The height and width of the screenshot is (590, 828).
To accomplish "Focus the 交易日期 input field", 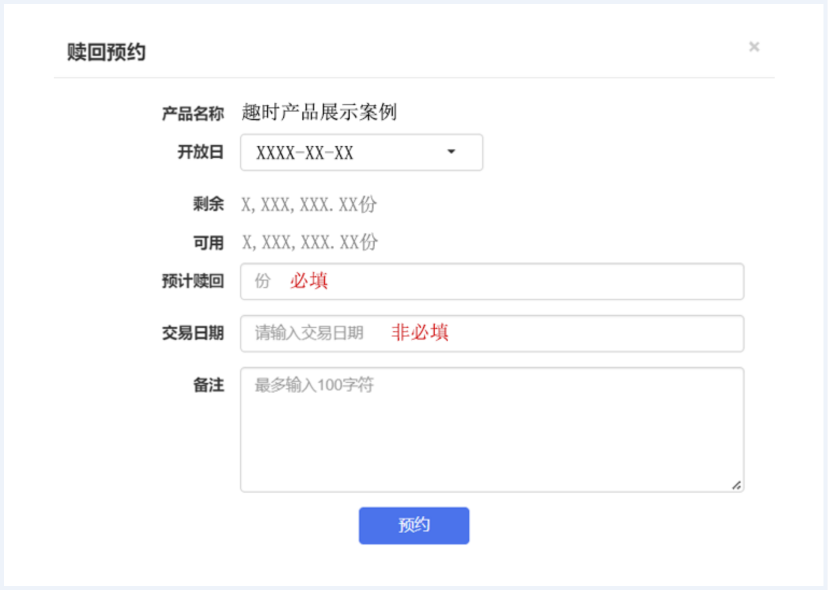I will click(x=492, y=333).
